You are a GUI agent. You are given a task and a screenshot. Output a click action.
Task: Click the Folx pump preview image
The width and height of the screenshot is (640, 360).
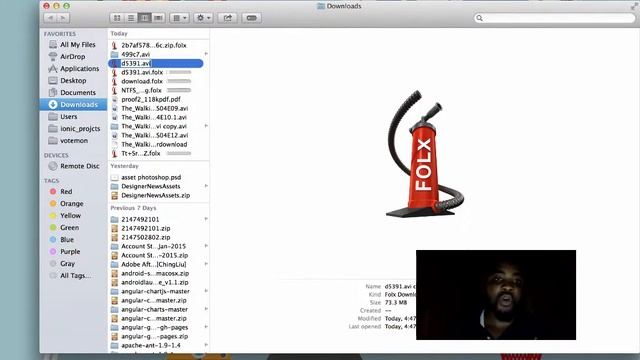tap(424, 153)
